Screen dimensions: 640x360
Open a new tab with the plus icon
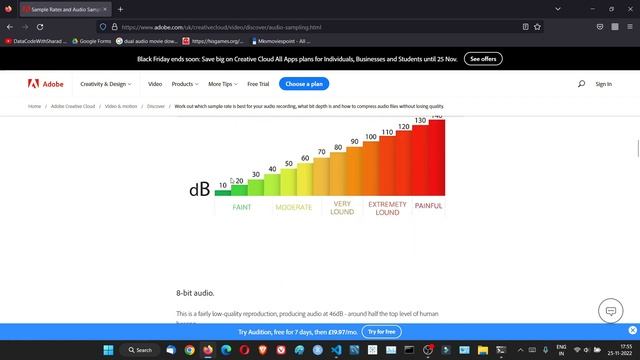tap(120, 9)
